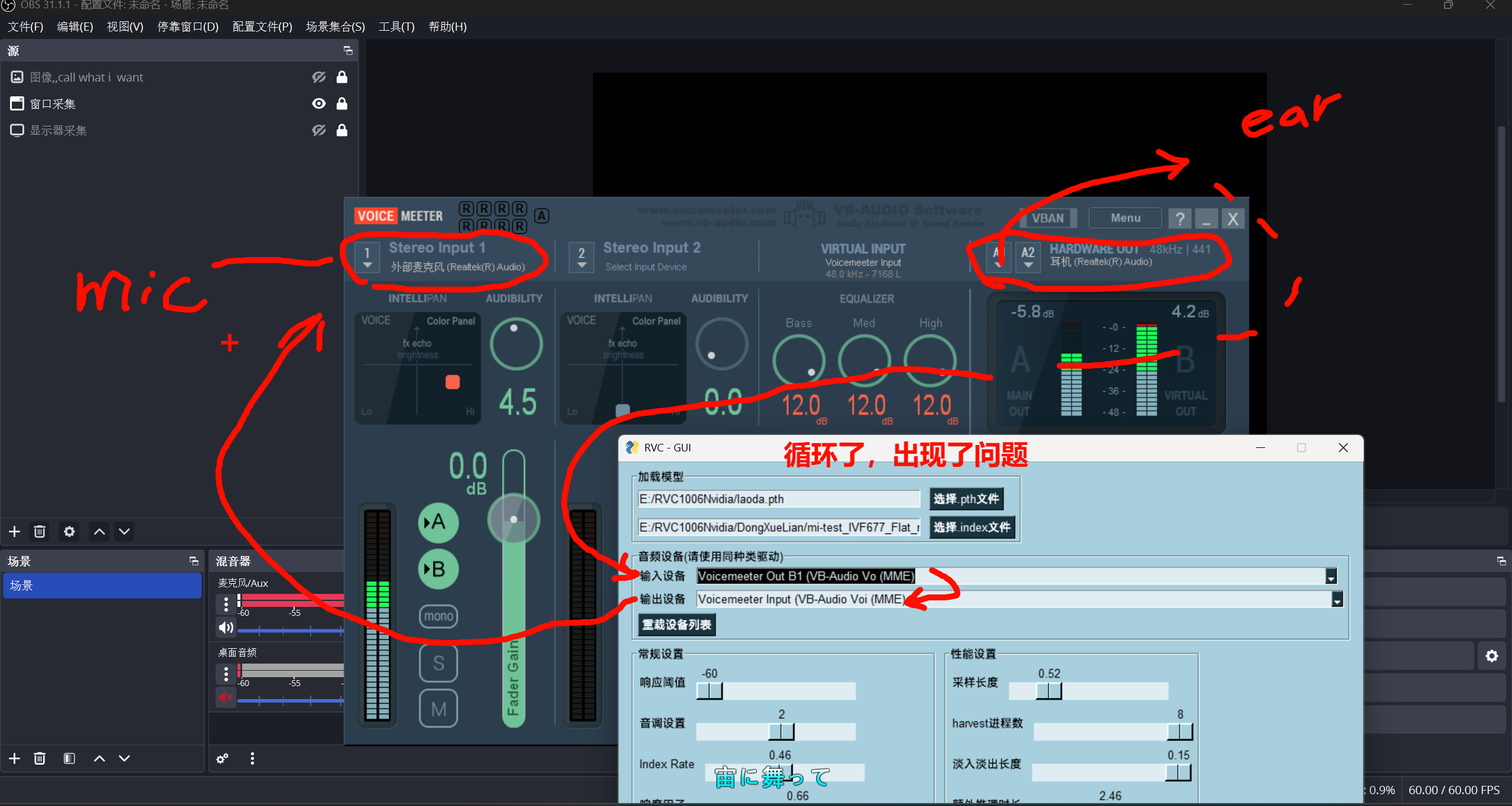Click the Voicemeeter VBAN button
Image resolution: width=1512 pixels, height=806 pixels.
(1048, 218)
